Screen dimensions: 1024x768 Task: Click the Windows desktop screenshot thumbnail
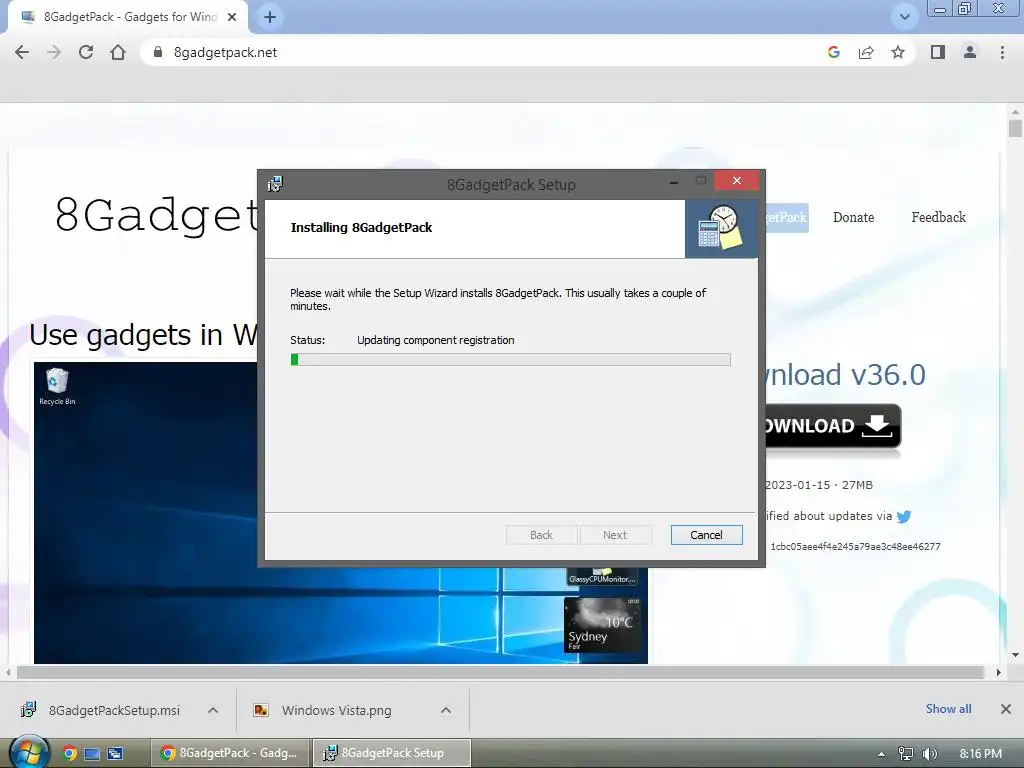(341, 513)
